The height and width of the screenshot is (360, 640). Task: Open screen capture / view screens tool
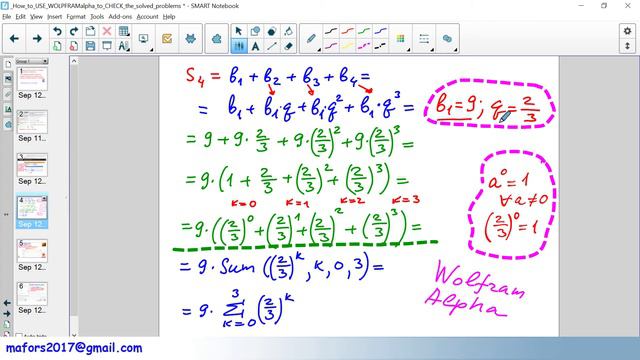[x=144, y=39]
